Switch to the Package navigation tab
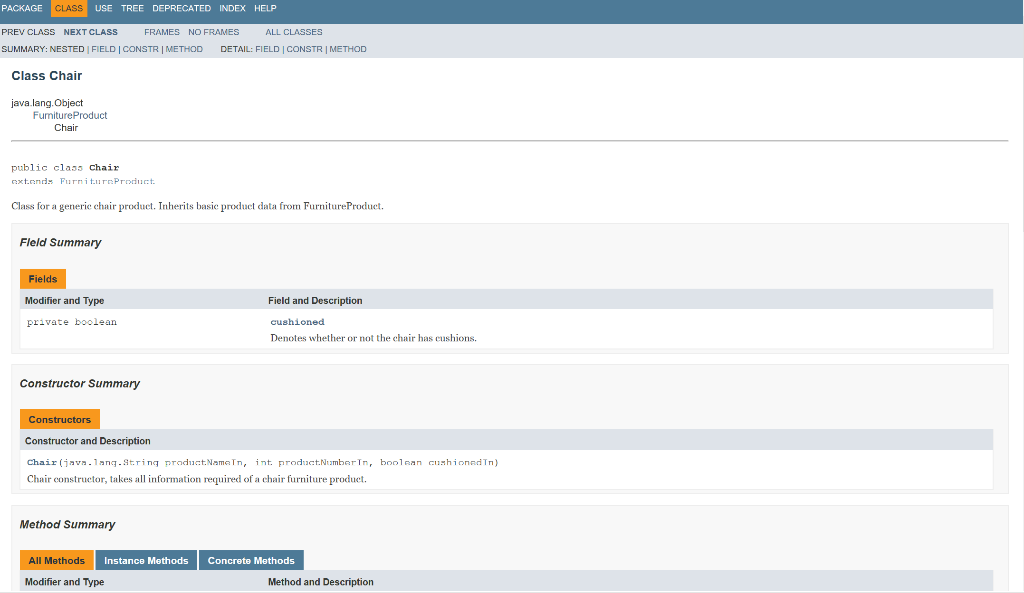 tap(24, 8)
